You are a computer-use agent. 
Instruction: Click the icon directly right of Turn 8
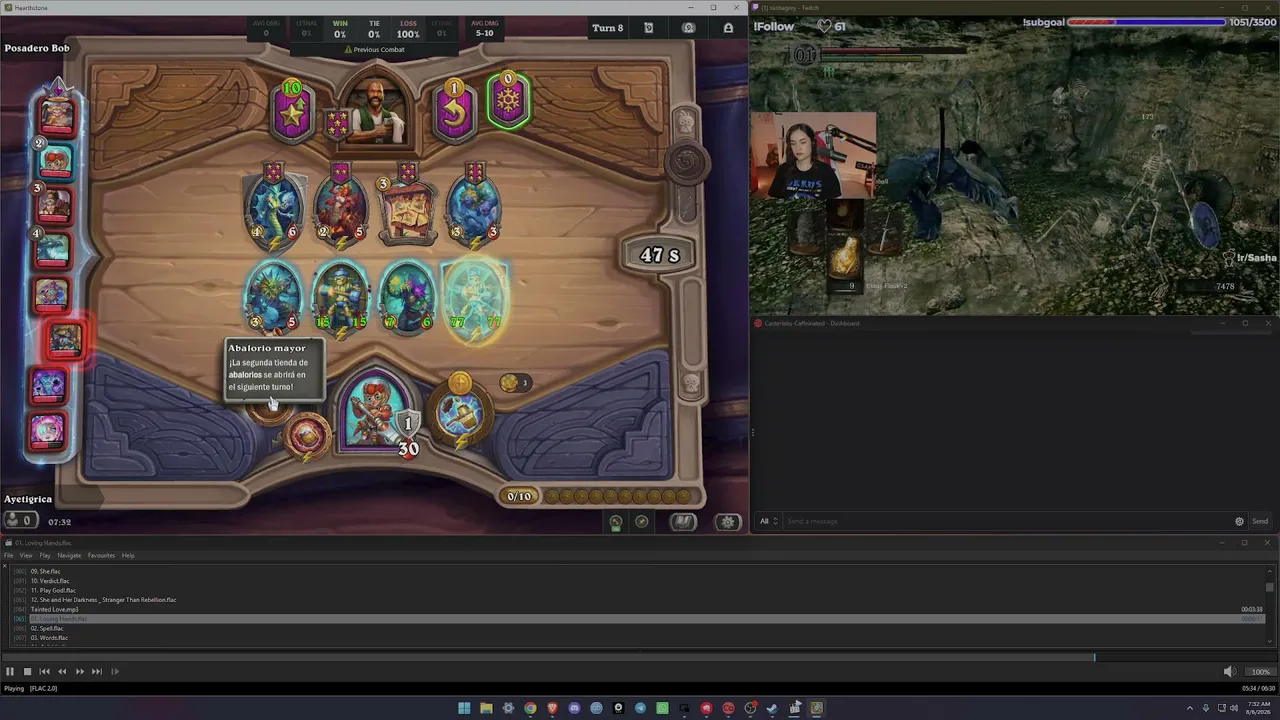(648, 28)
